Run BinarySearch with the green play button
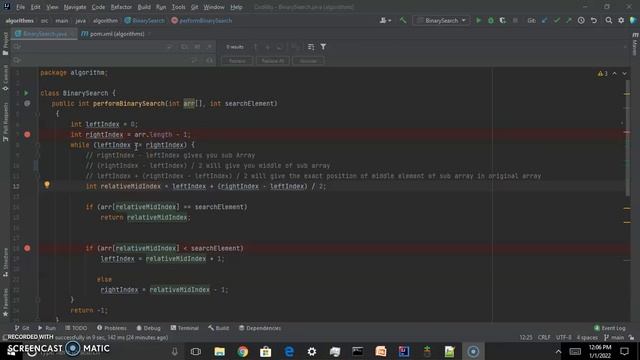The height and width of the screenshot is (360, 640). tap(478, 20)
